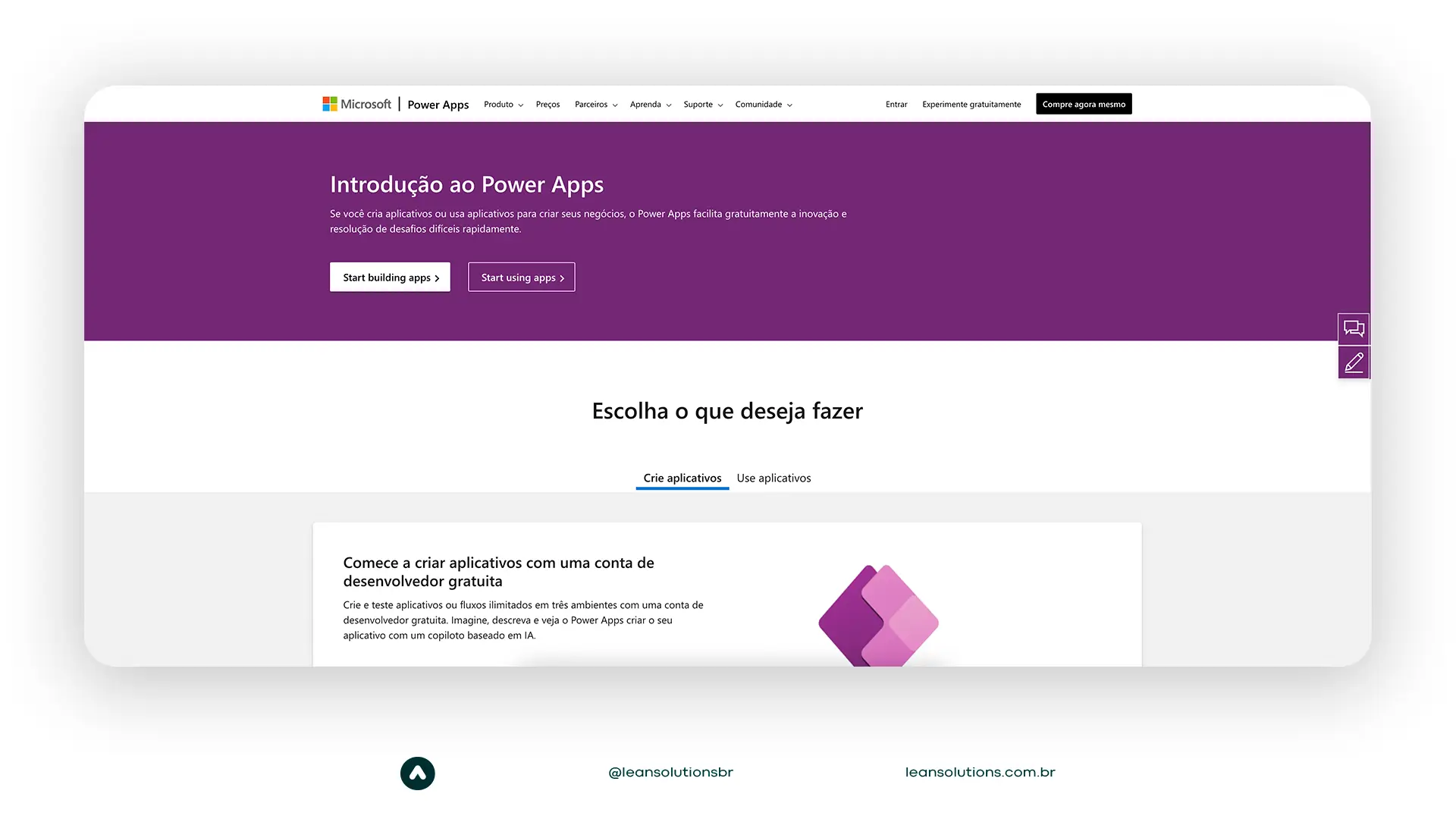Viewport: 1456px width, 819px height.
Task: Click the chat/feedback icon on right sidebar
Action: click(1355, 328)
